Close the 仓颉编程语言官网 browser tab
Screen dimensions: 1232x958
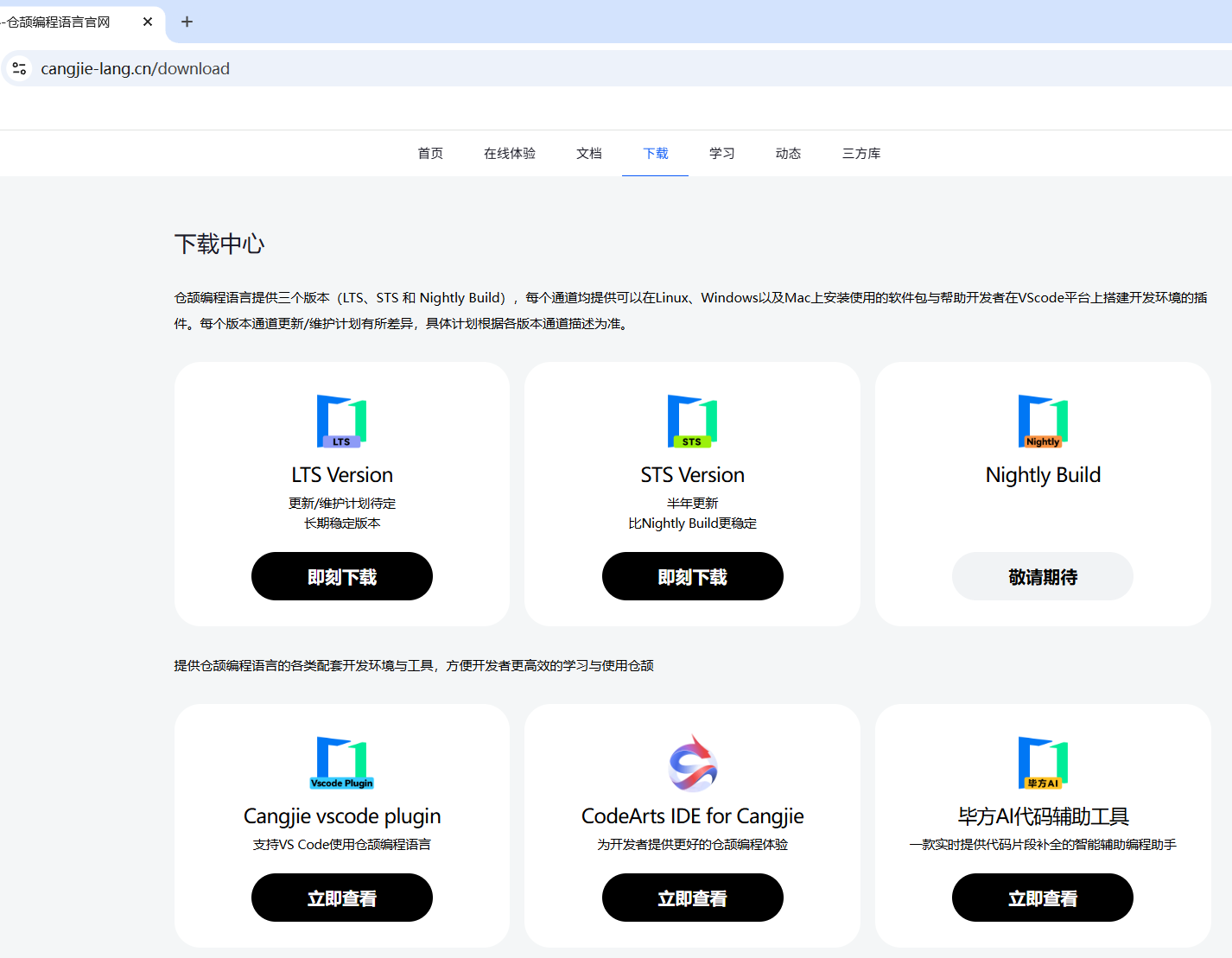(148, 22)
